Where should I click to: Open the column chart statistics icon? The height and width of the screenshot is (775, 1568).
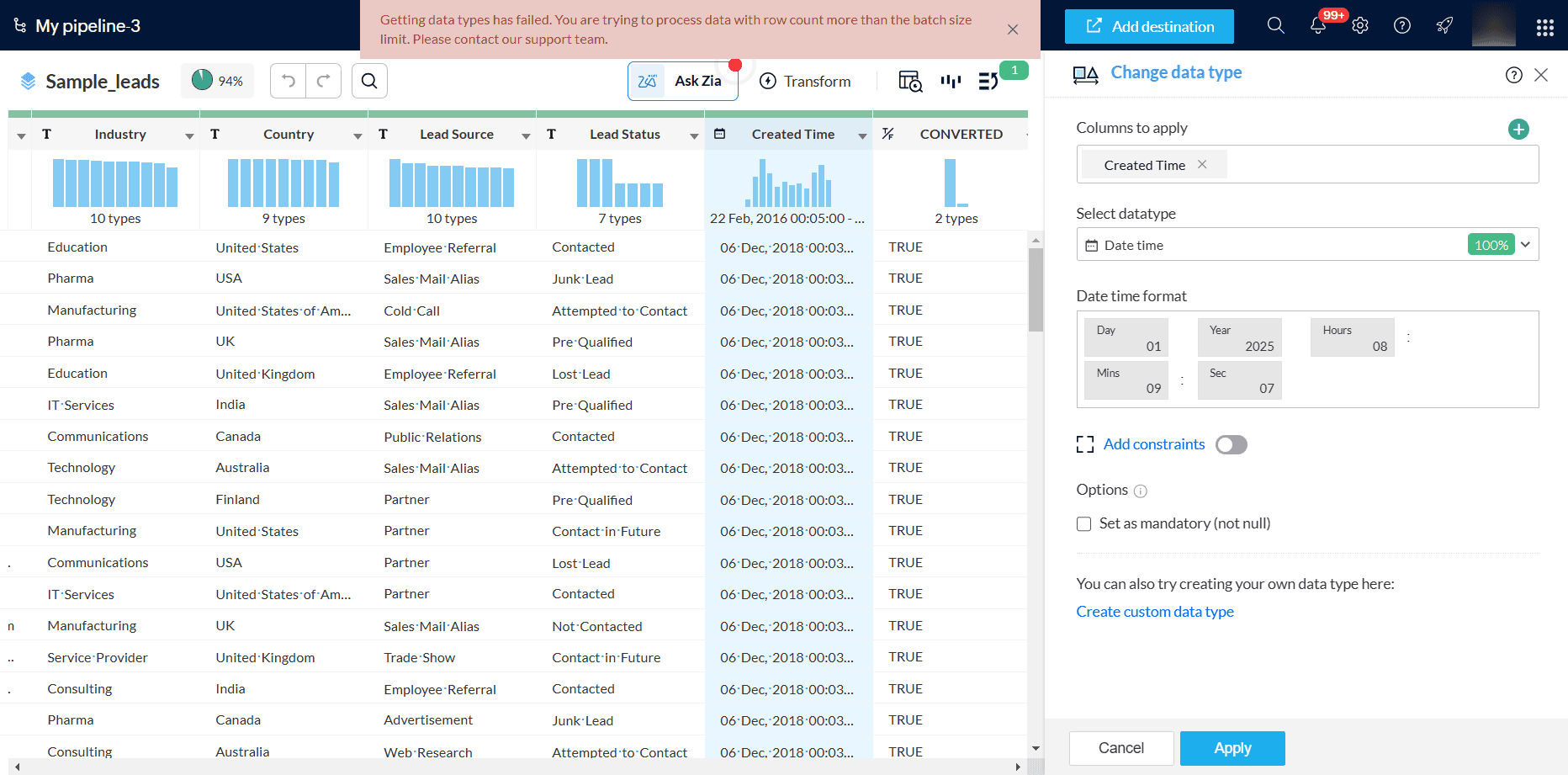(951, 81)
